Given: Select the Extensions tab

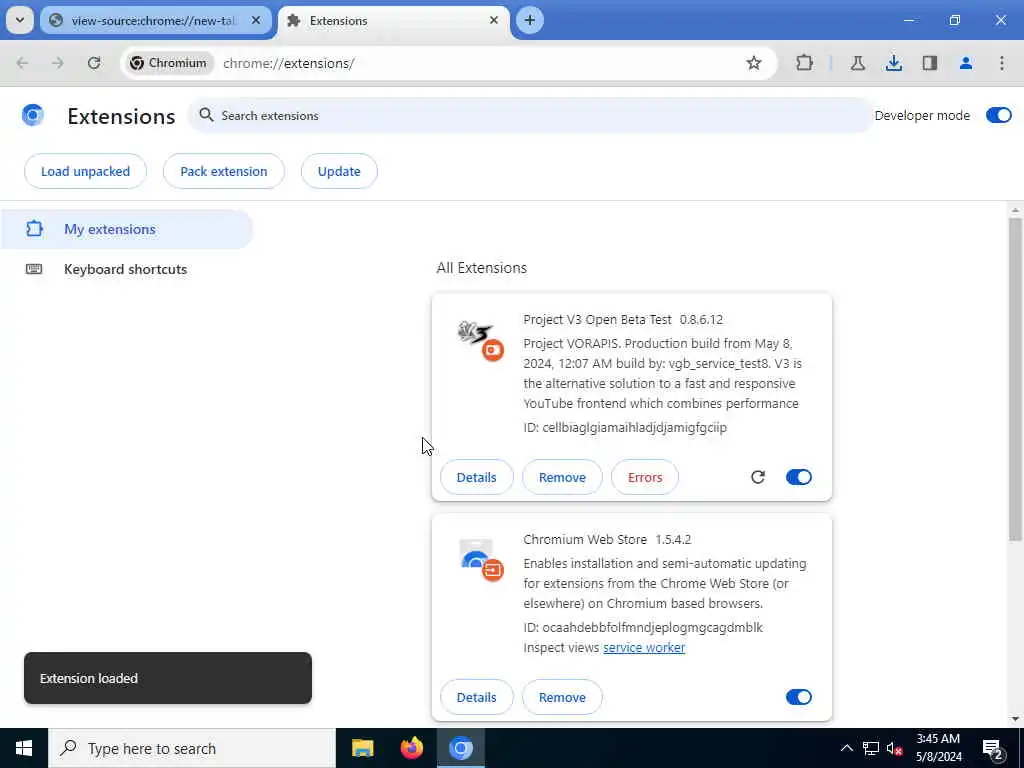Looking at the screenshot, I should pos(394,21).
